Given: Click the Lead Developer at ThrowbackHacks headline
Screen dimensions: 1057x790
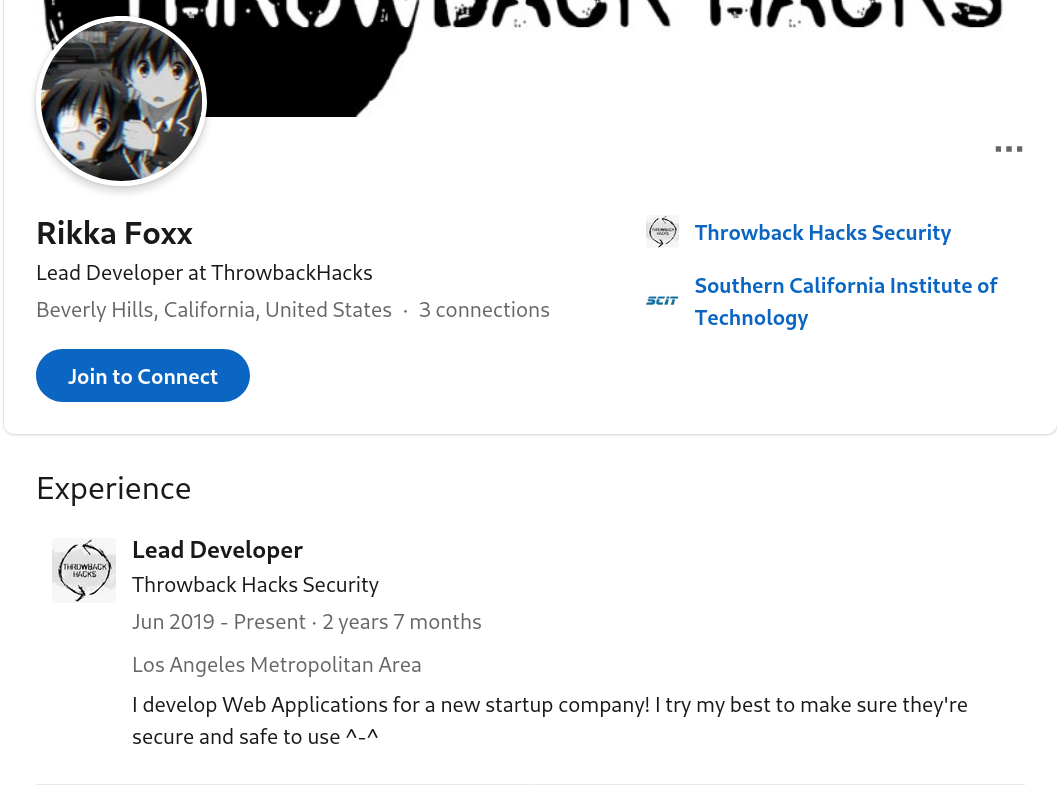Looking at the screenshot, I should pos(204,273).
